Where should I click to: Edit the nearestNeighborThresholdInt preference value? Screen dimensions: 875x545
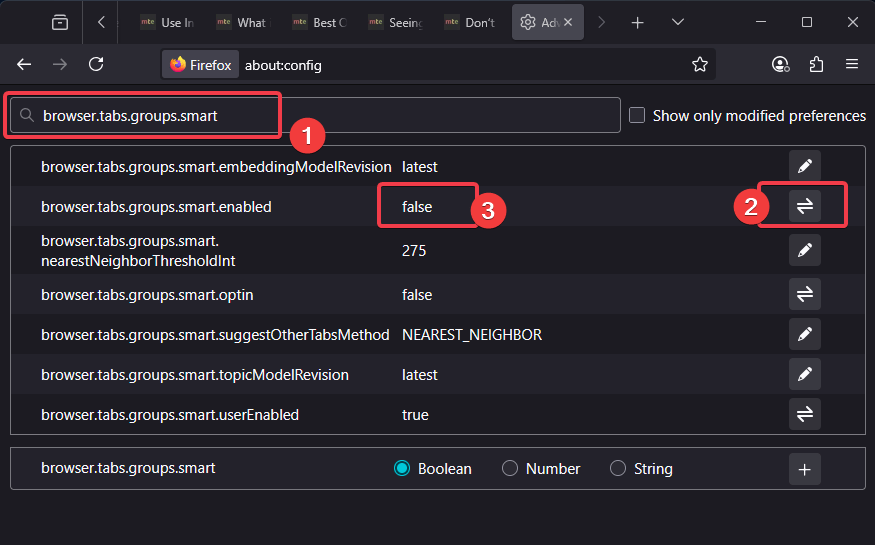tap(804, 249)
